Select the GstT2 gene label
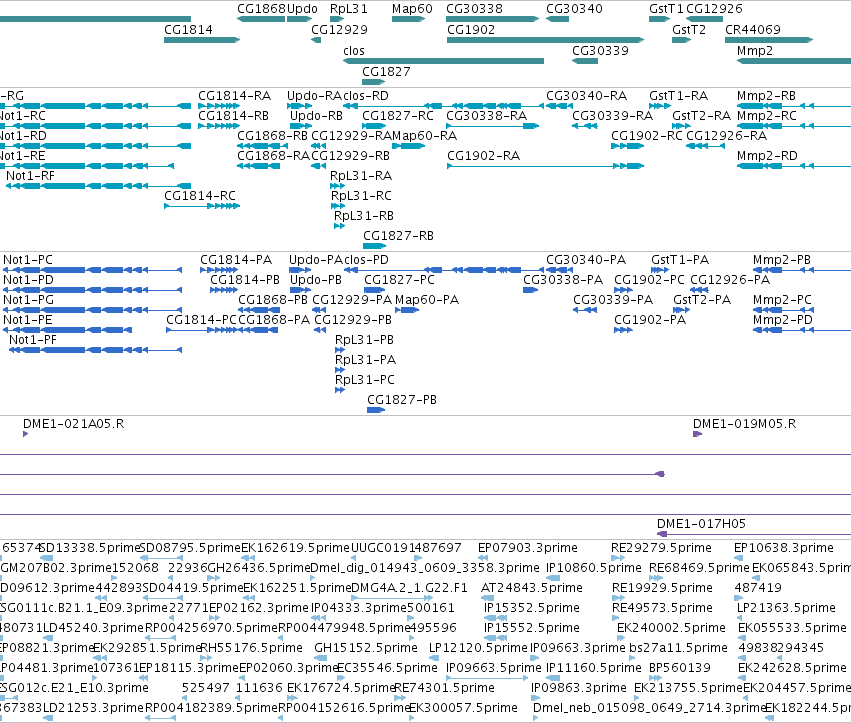 [689, 29]
